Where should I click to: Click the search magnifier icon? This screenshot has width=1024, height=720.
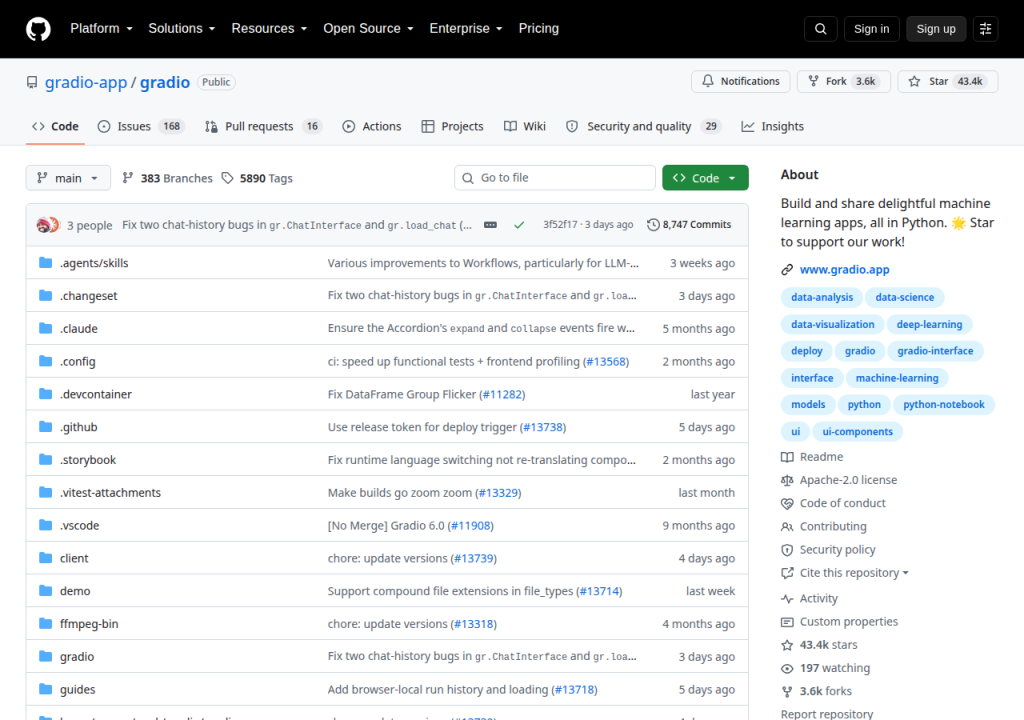click(821, 29)
